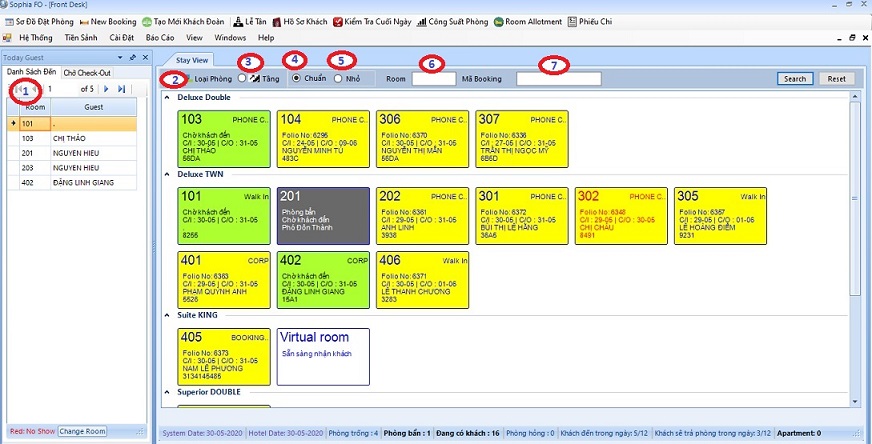This screenshot has width=872, height=444.
Task: Select room 406 card
Action: pyautogui.click(x=423, y=280)
